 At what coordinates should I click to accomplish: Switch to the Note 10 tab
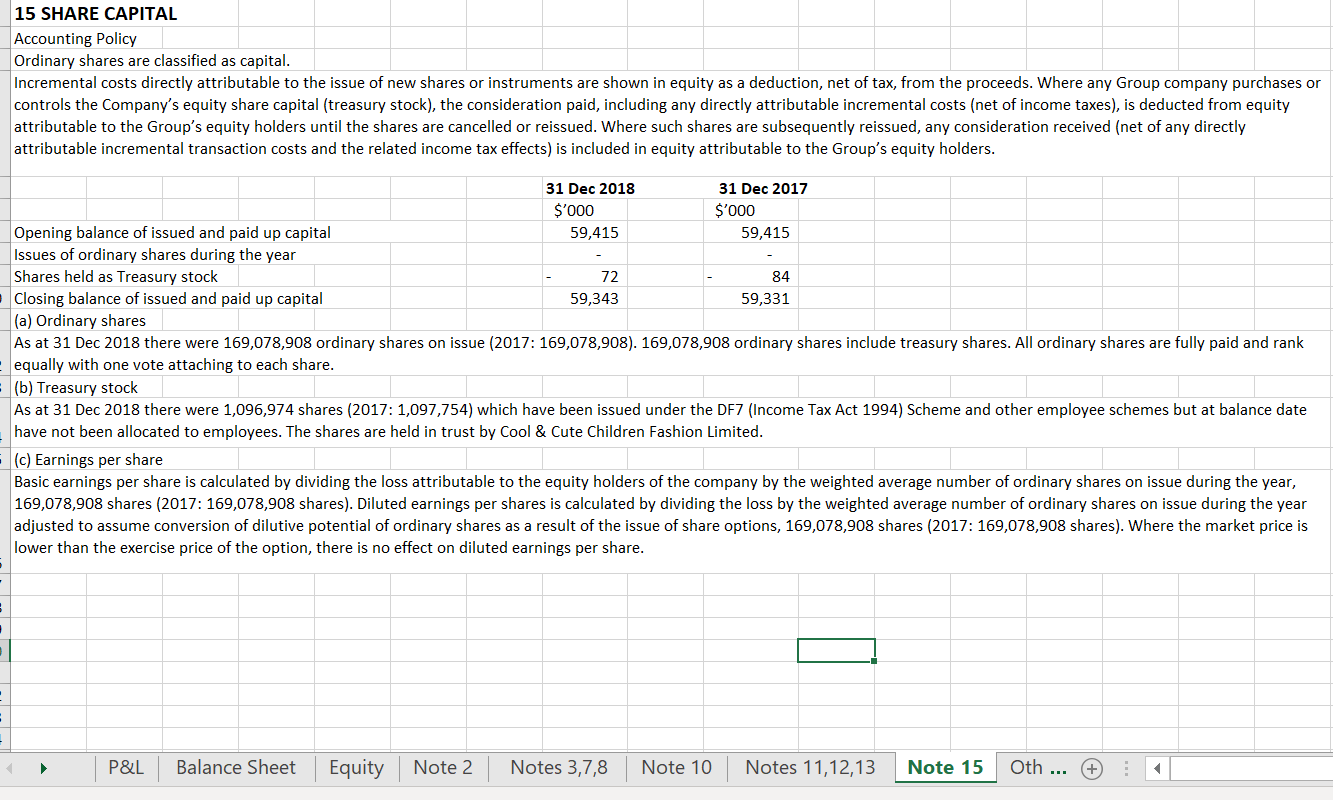677,768
